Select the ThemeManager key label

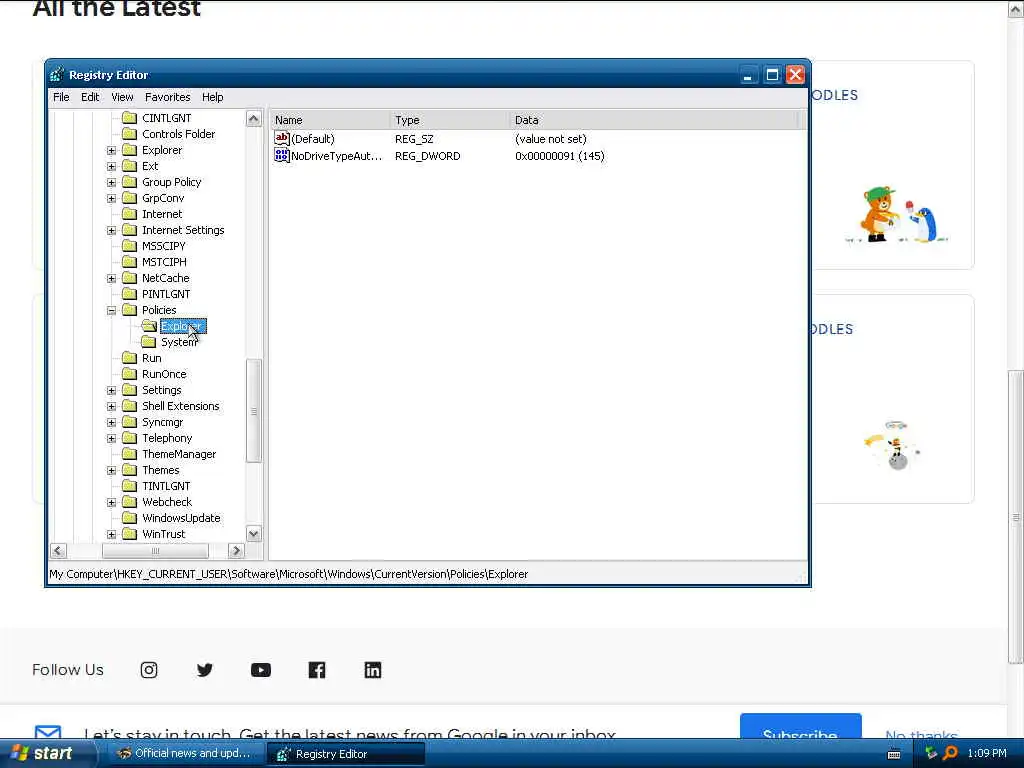pyautogui.click(x=179, y=454)
